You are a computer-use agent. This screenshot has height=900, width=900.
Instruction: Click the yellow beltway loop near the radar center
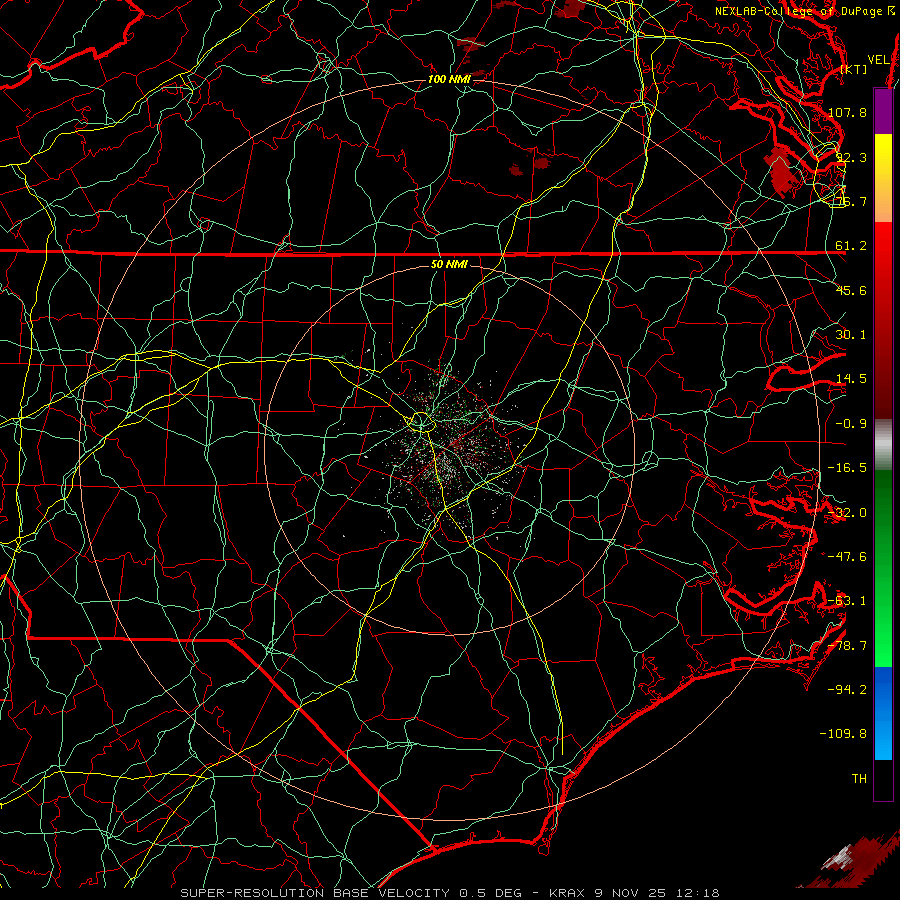click(x=420, y=422)
